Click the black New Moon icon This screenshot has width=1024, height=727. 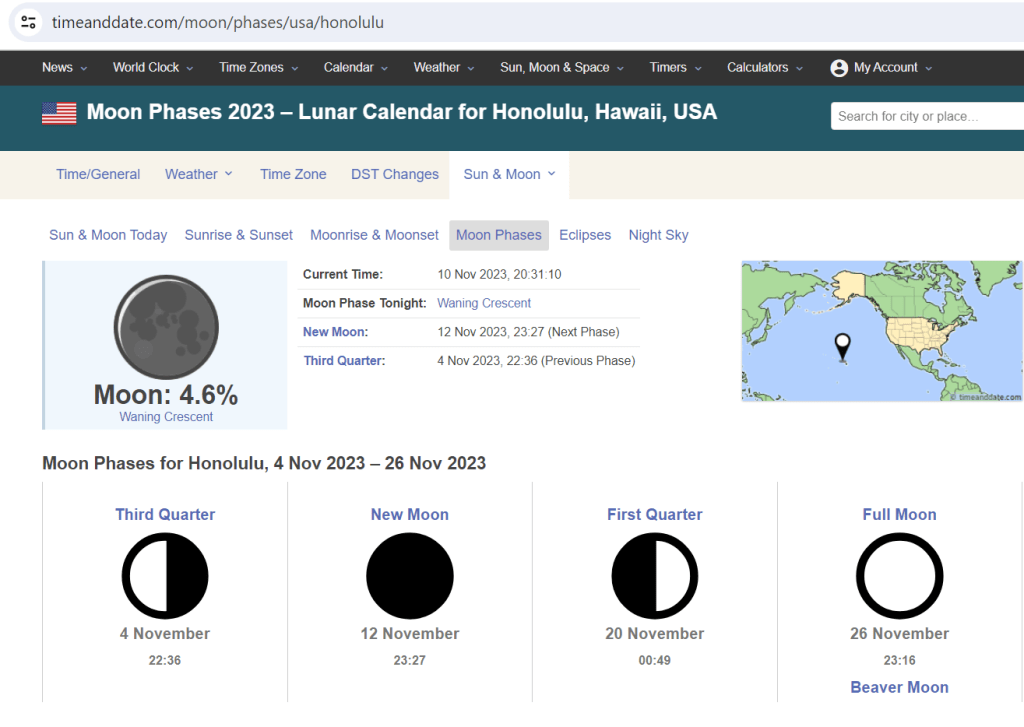coord(410,576)
